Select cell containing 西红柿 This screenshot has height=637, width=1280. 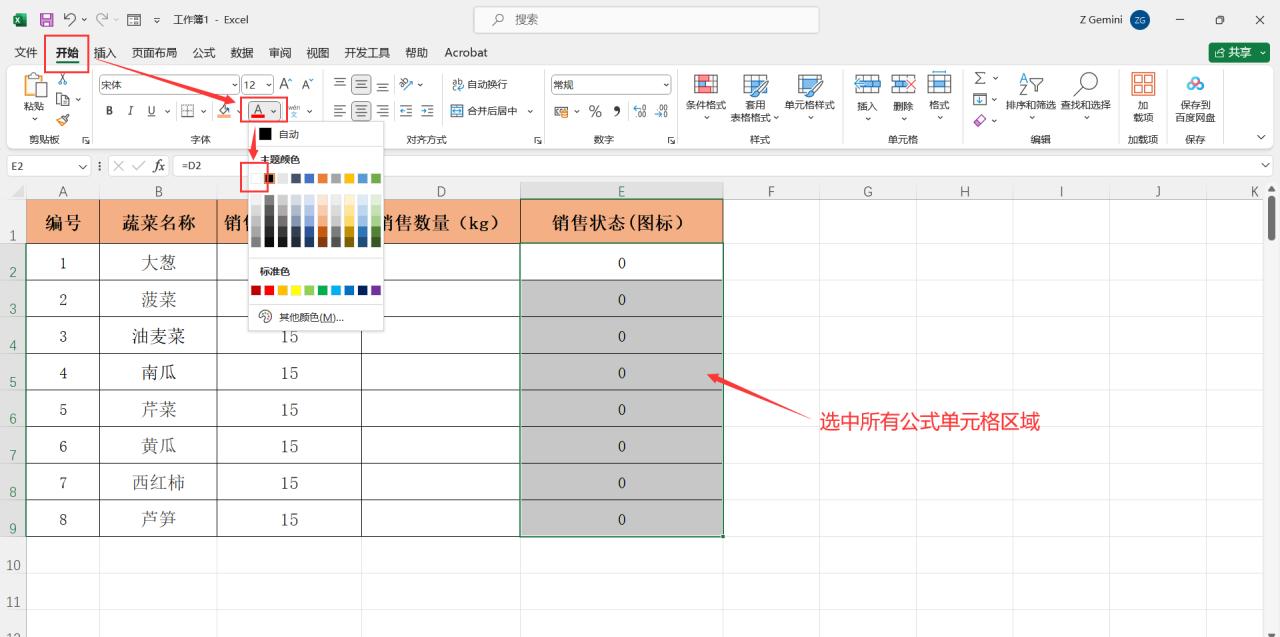click(x=158, y=483)
